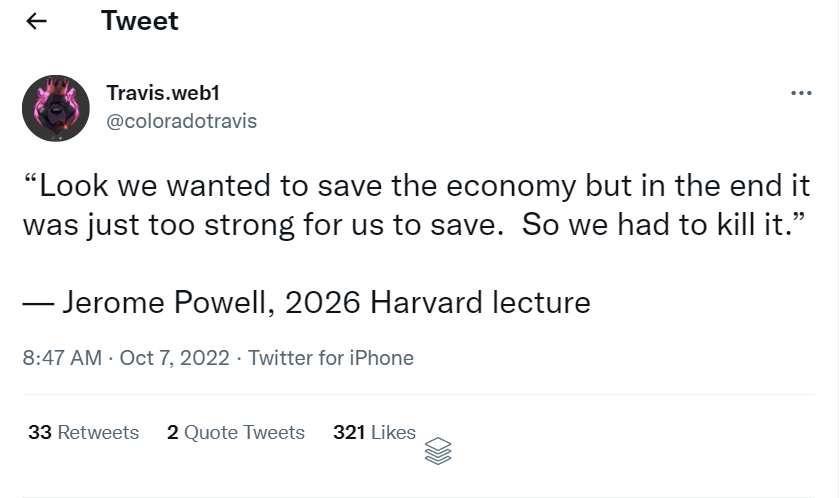Click the word "Harvard" in the attribution
The width and height of the screenshot is (840, 498).
pos(430,301)
